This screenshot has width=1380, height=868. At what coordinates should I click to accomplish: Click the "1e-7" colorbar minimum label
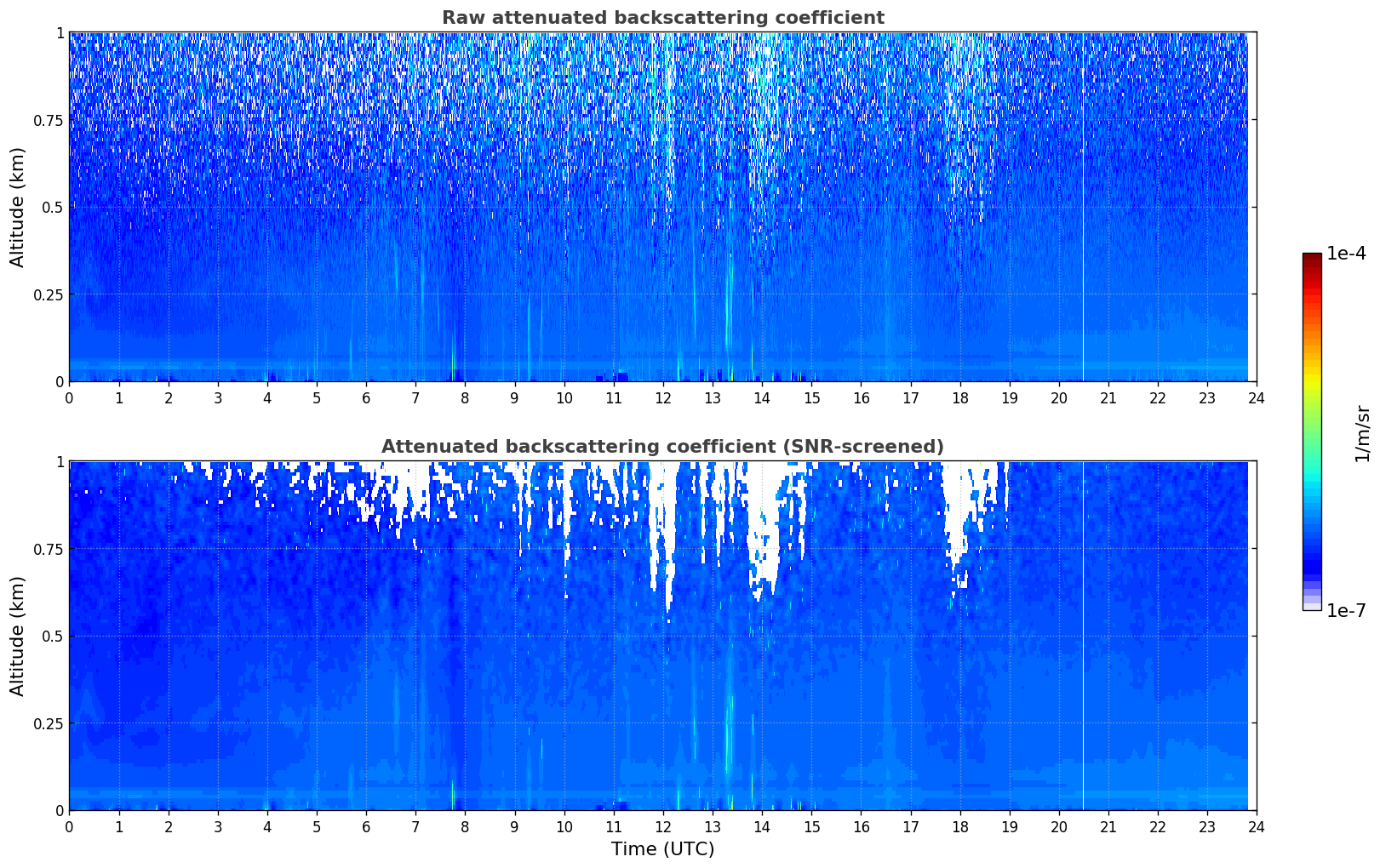tap(1346, 611)
